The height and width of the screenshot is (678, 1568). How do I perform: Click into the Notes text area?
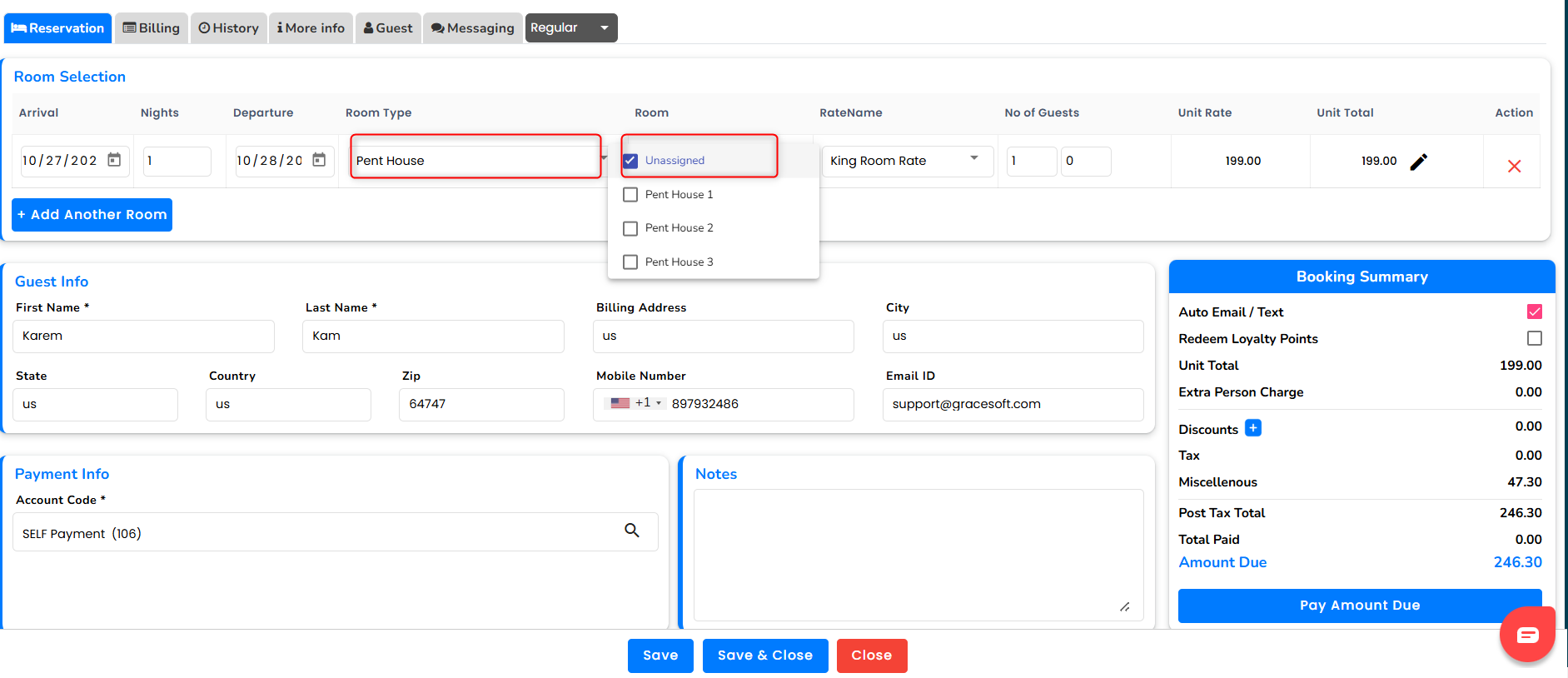[918, 554]
